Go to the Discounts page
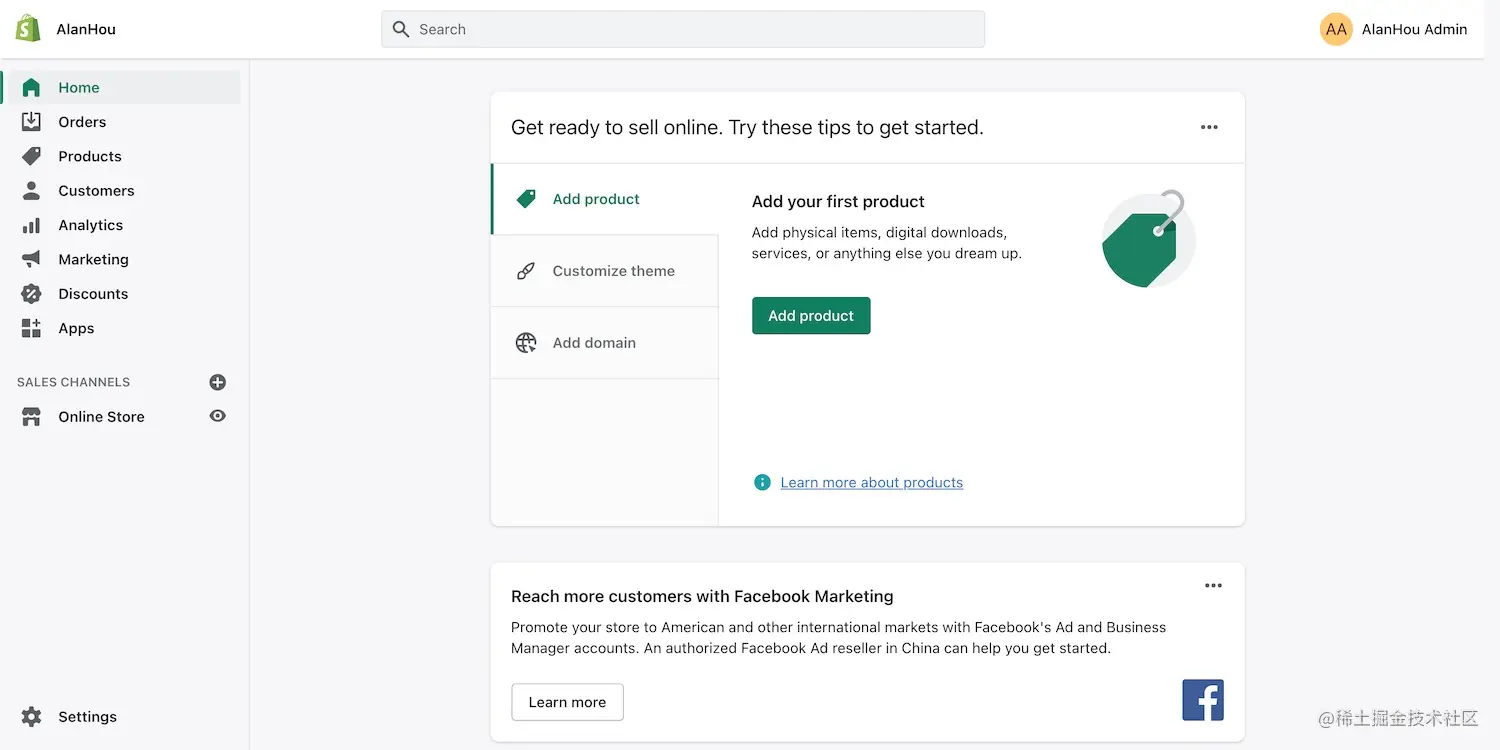Screen dimensions: 1500x750 coord(93,293)
